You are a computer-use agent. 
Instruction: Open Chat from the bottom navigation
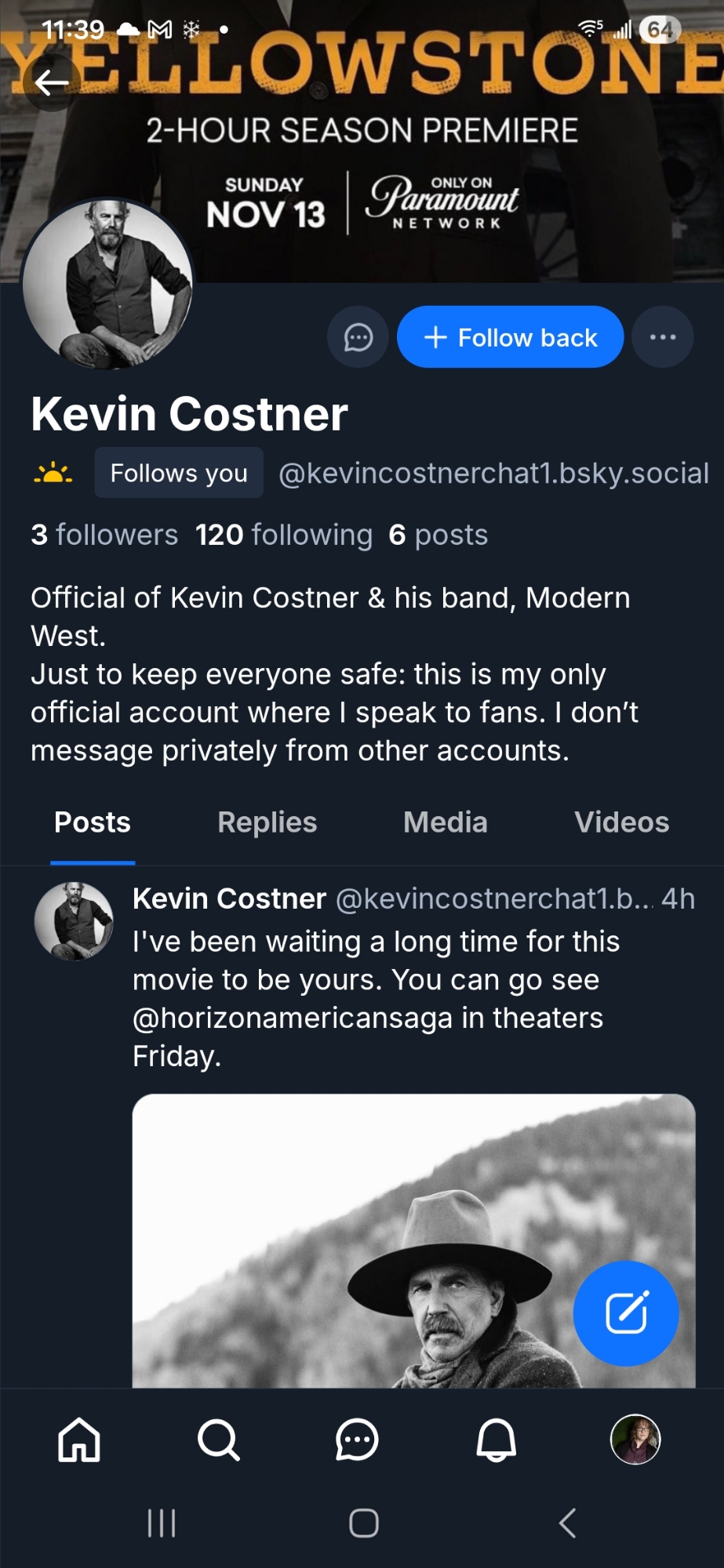(357, 1440)
